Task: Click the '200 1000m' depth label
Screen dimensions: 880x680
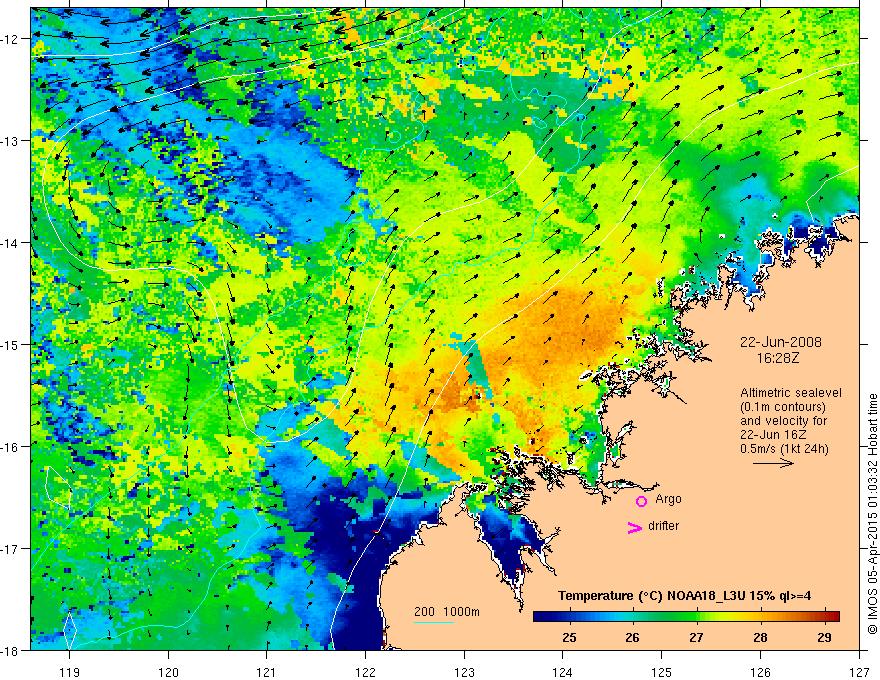Action: click(x=447, y=612)
